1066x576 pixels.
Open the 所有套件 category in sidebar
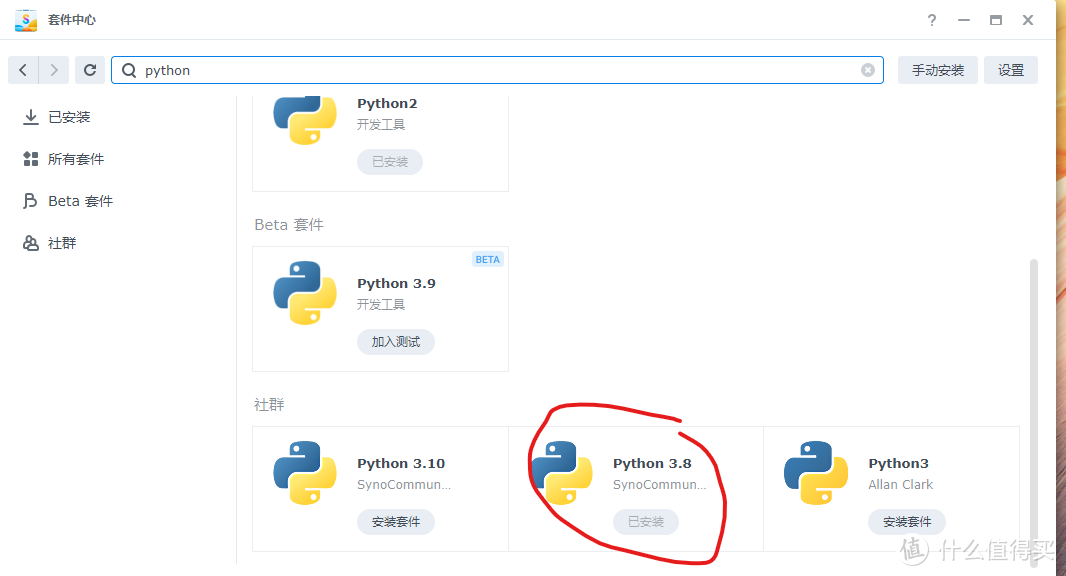coord(76,158)
